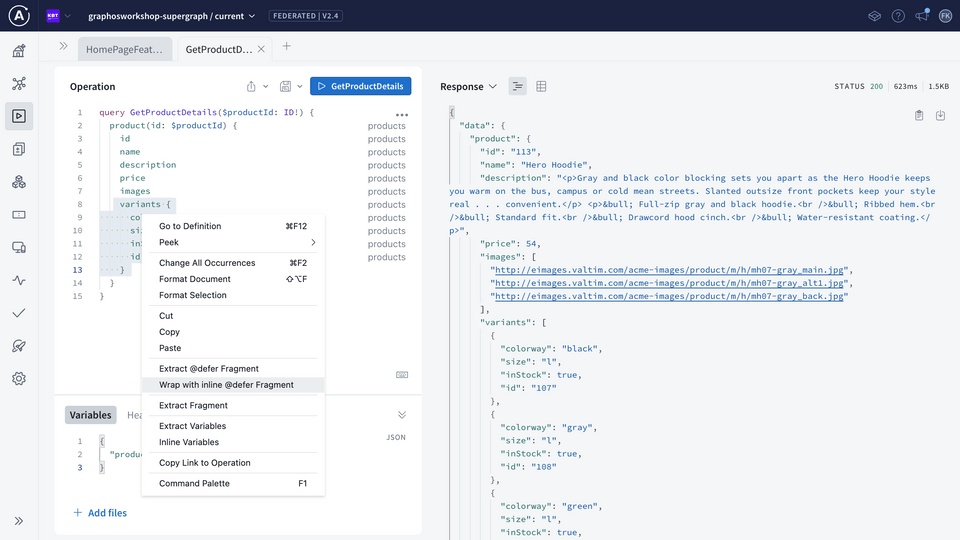Open the insights activity pulse icon
The width and height of the screenshot is (960, 540).
pyautogui.click(x=19, y=280)
